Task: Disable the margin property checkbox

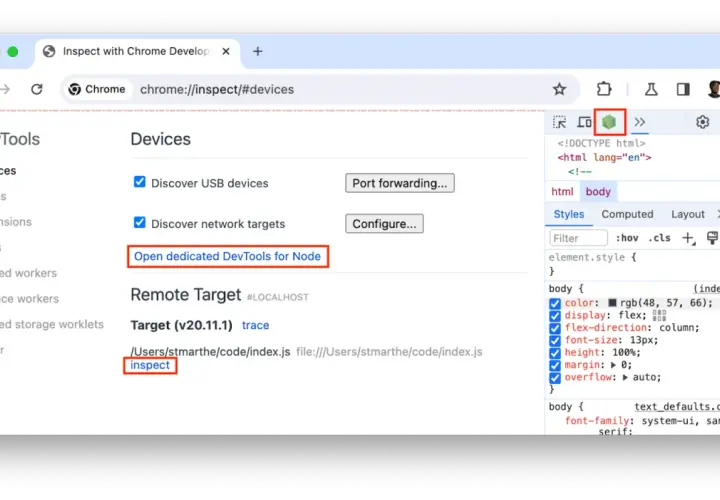Action: click(555, 365)
